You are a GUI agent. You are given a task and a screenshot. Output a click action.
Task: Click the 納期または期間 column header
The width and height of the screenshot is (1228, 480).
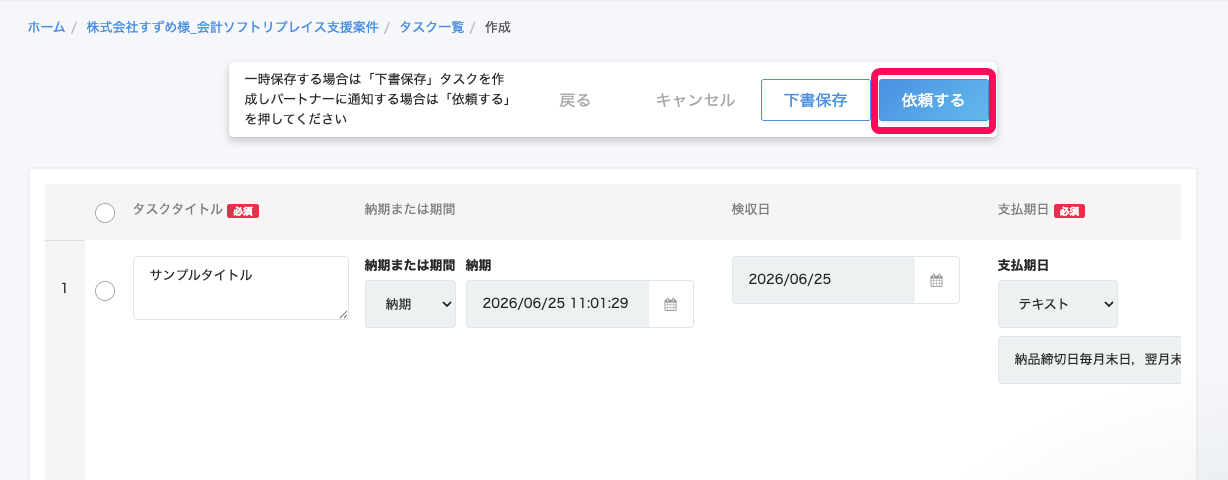410,209
